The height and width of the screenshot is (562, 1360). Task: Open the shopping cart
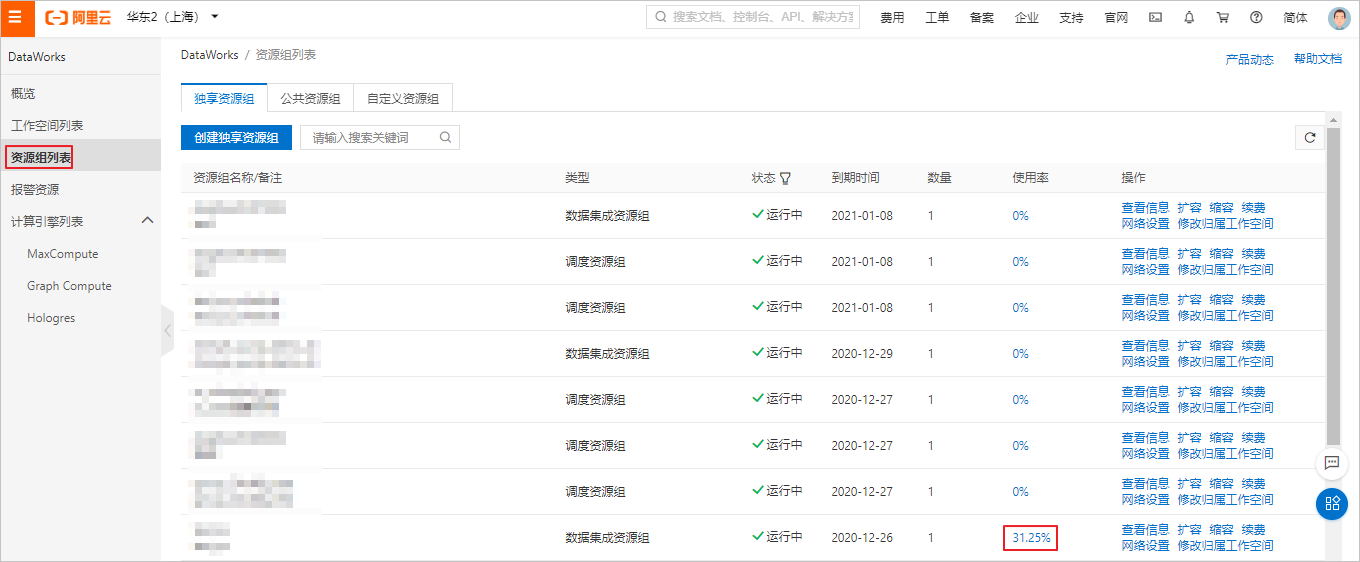pyautogui.click(x=1222, y=18)
